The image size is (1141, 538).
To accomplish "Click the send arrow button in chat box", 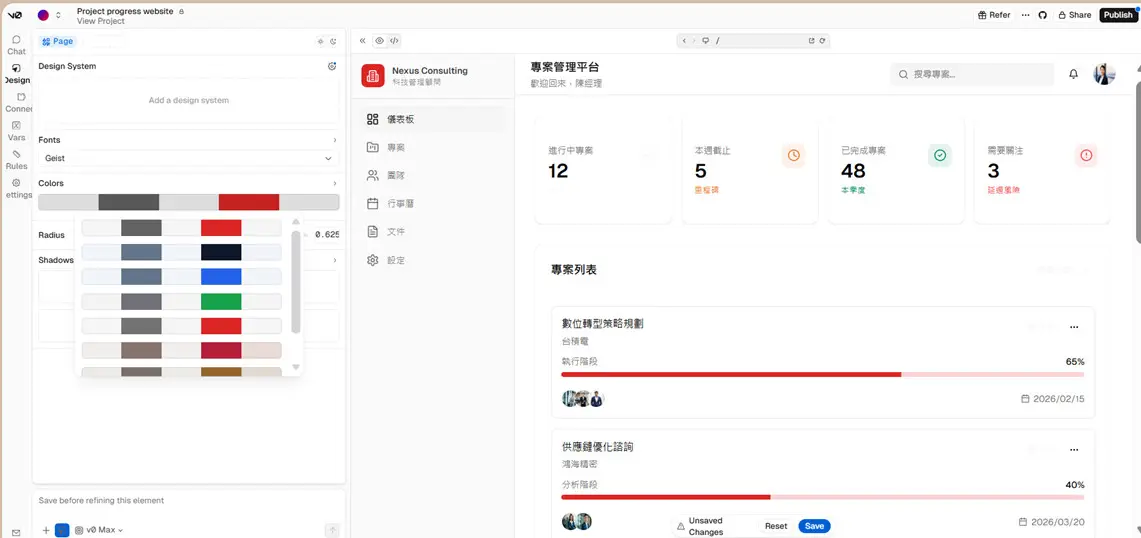I will [332, 530].
